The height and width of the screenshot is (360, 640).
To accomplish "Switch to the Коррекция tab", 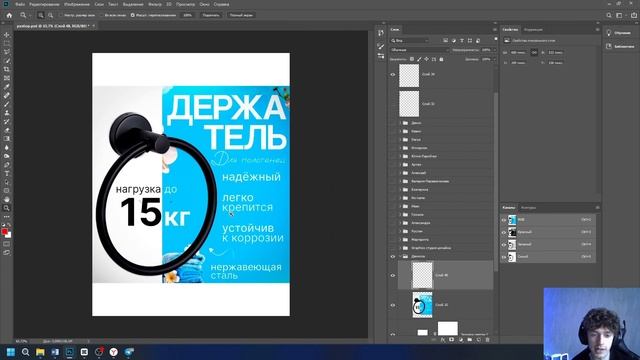I will (533, 30).
